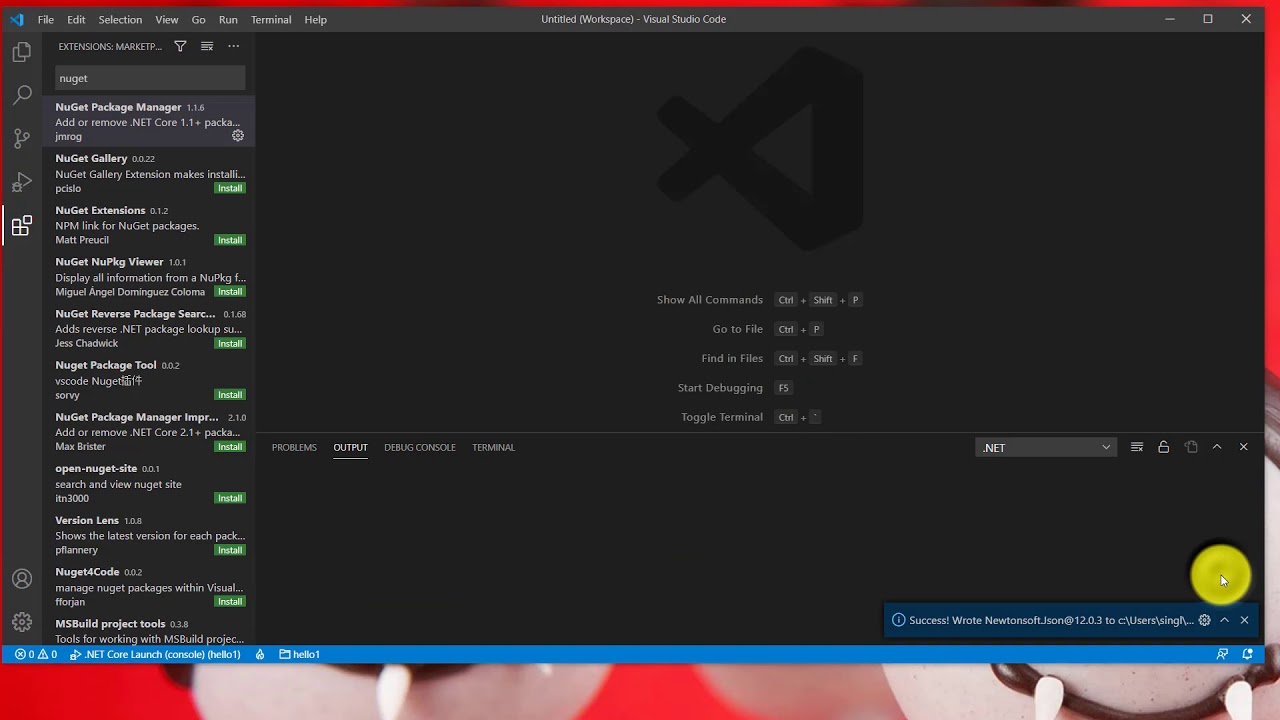Image resolution: width=1280 pixels, height=720 pixels.
Task: Open the feedback icon in status bar
Action: [x=1222, y=654]
